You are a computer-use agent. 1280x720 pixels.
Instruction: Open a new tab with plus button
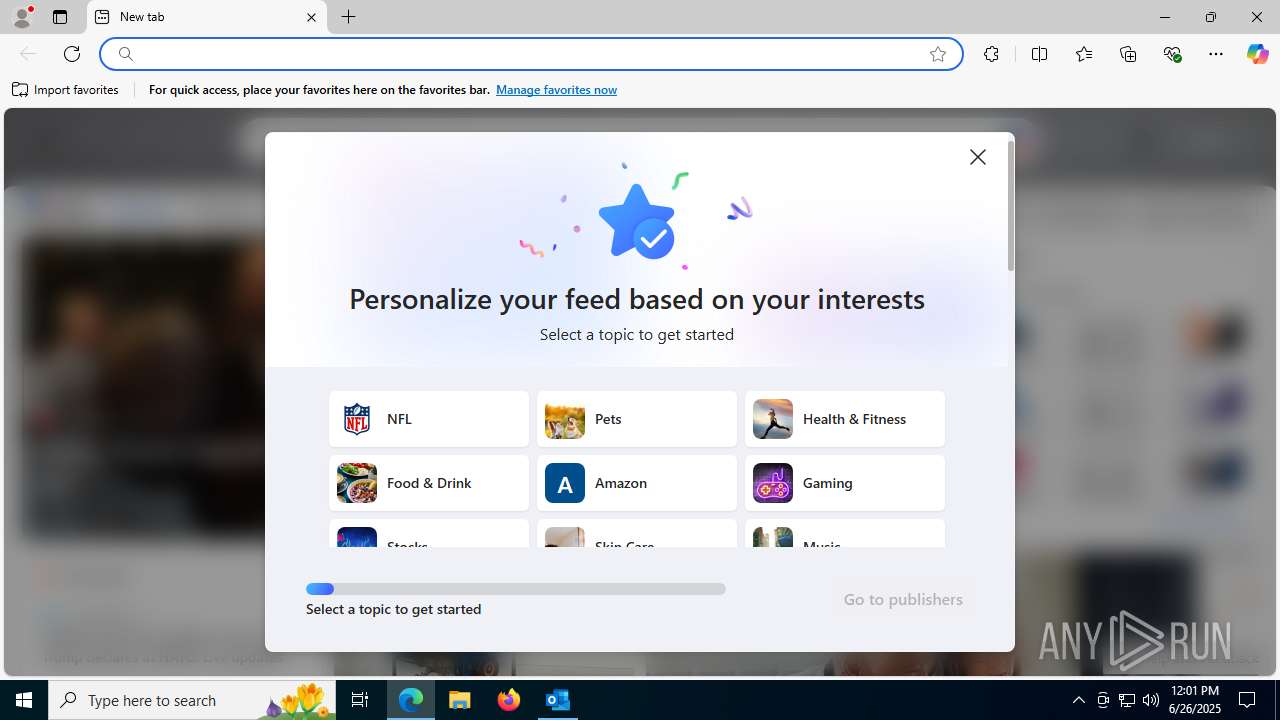click(x=348, y=17)
